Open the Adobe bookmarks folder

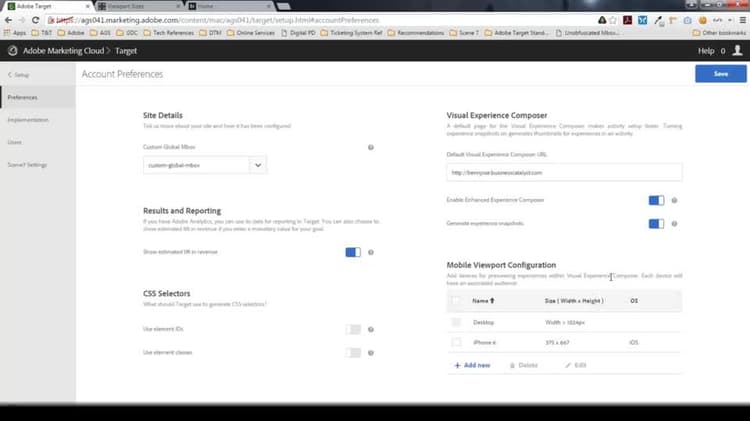click(x=71, y=33)
